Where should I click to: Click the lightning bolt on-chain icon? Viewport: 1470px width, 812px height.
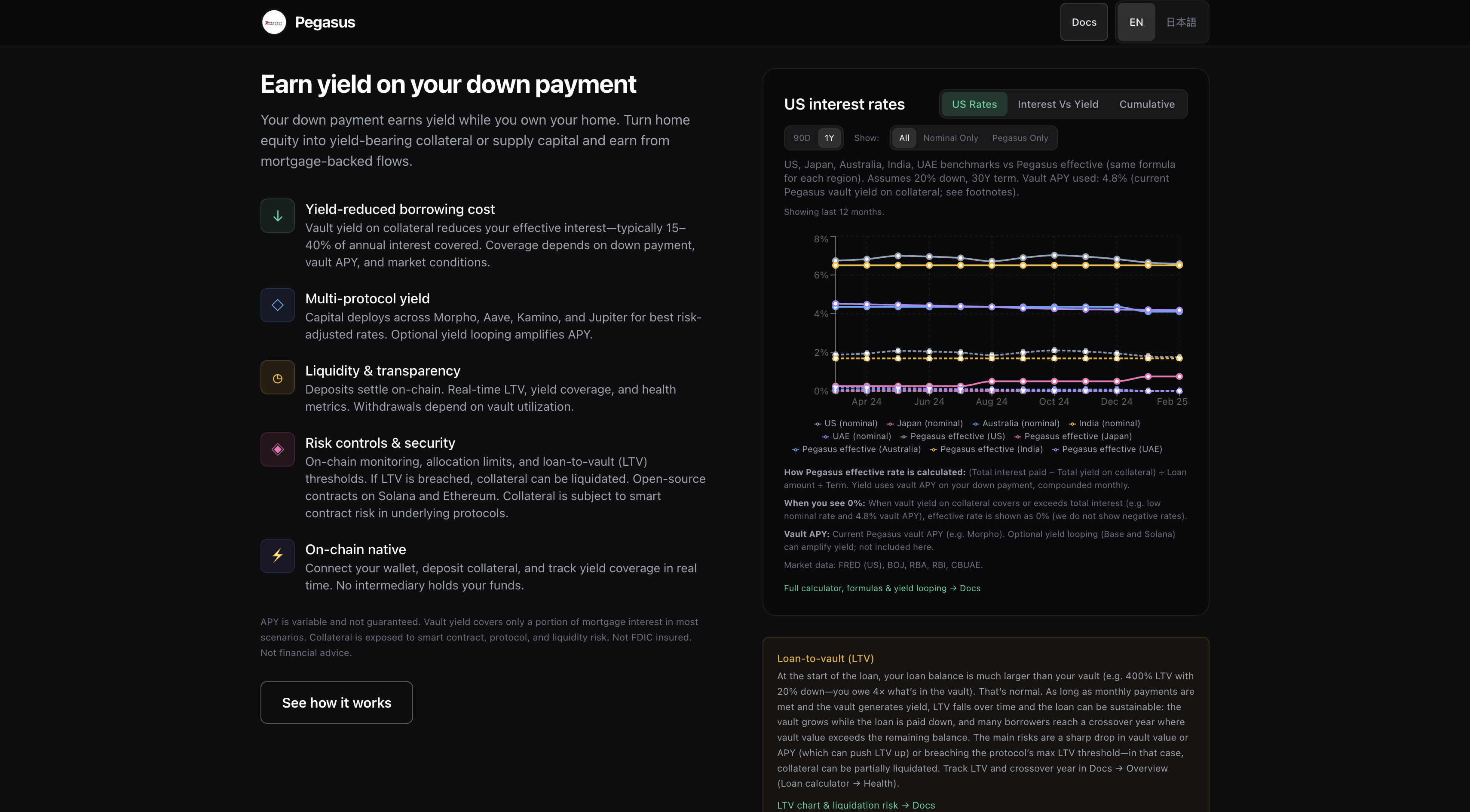[x=277, y=556]
